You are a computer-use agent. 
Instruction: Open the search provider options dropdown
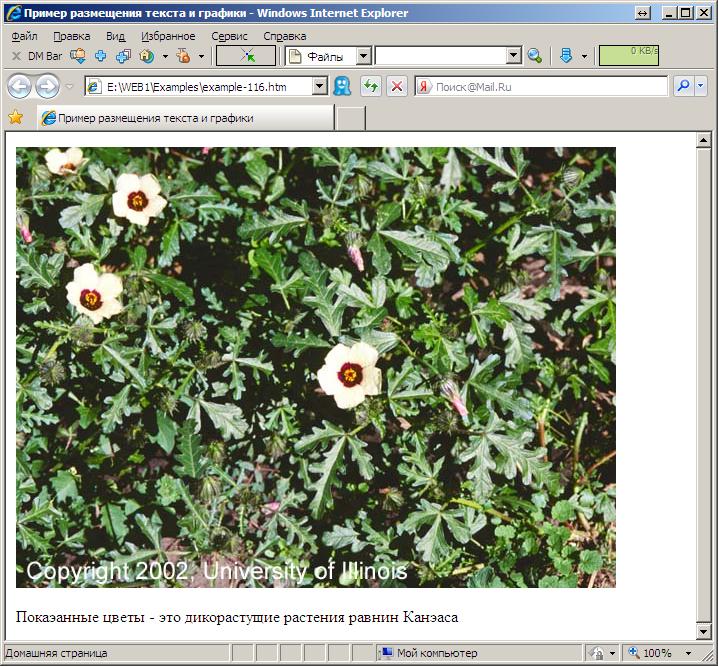click(x=701, y=86)
